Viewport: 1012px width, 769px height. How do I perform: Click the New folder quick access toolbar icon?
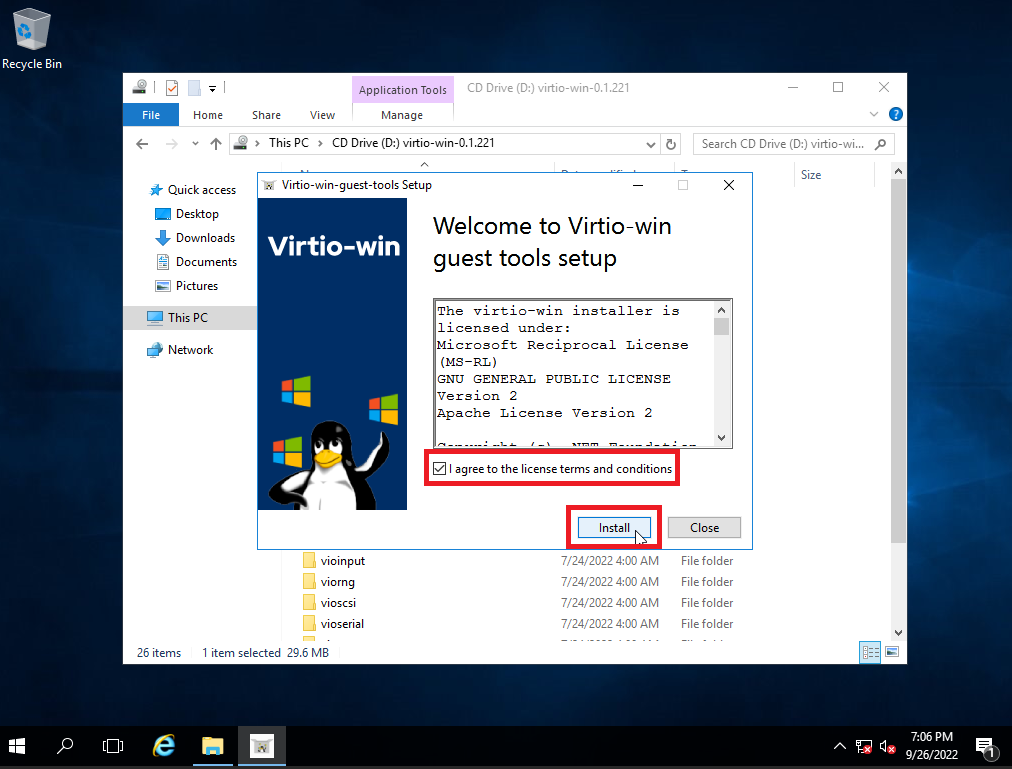pos(194,88)
